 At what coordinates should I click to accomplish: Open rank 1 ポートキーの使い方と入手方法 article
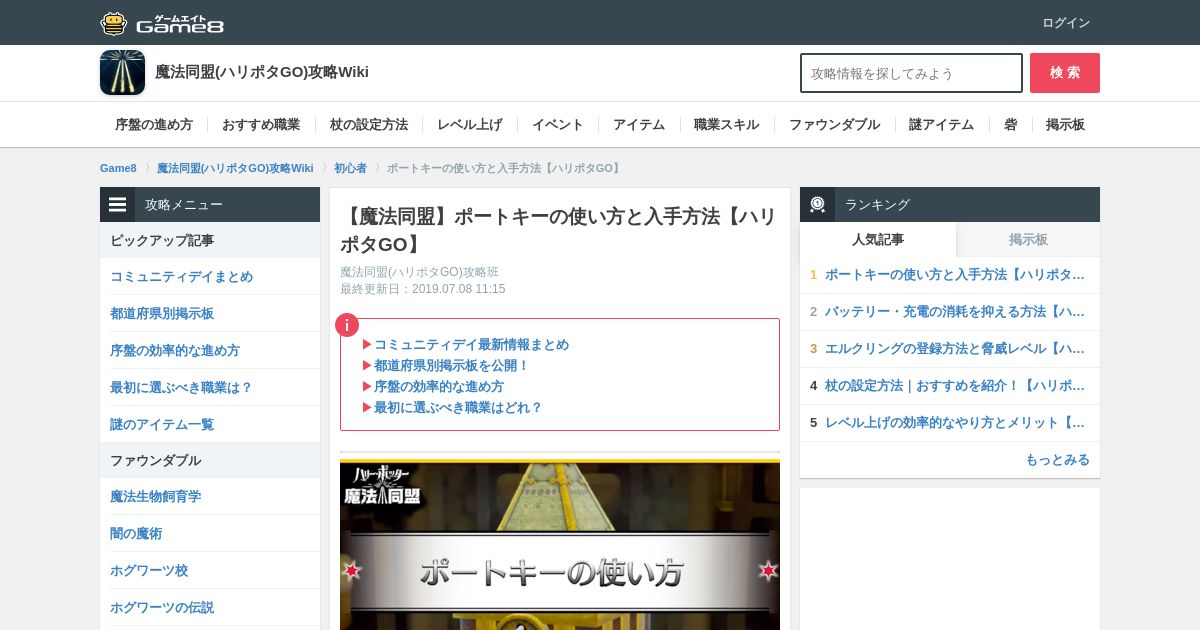(950, 275)
